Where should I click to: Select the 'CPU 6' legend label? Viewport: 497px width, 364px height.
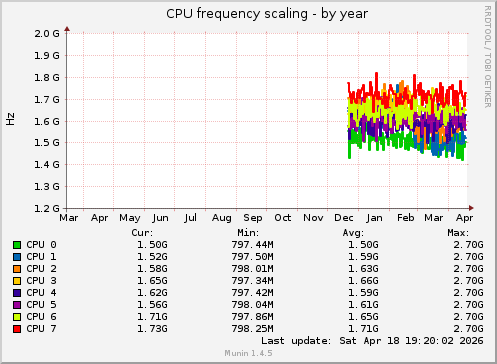pyautogui.click(x=41, y=317)
